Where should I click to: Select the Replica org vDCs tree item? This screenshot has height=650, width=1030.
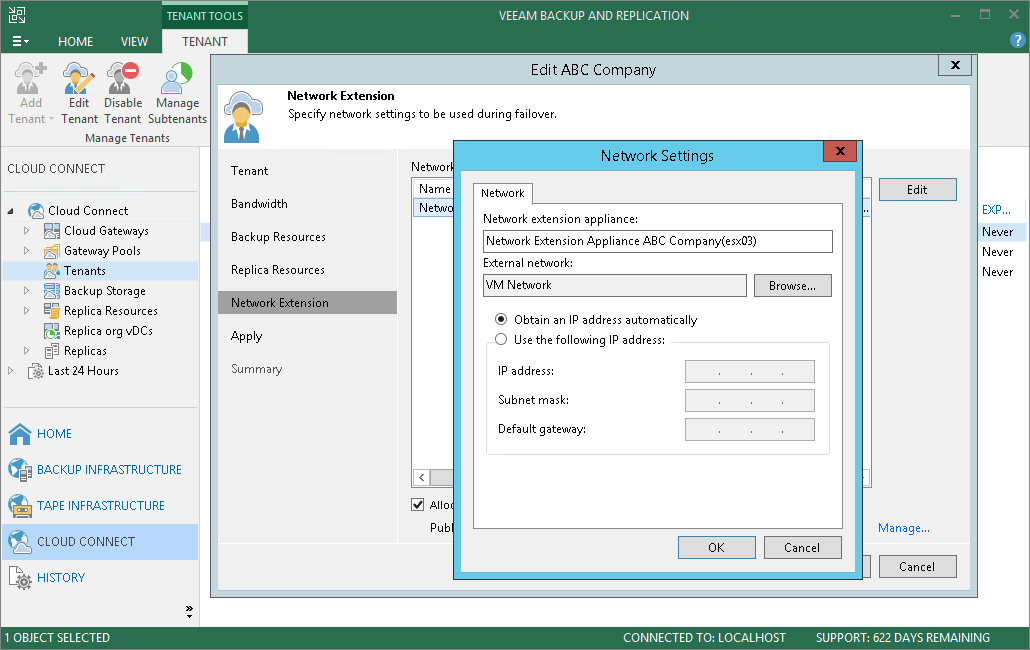click(x=108, y=331)
